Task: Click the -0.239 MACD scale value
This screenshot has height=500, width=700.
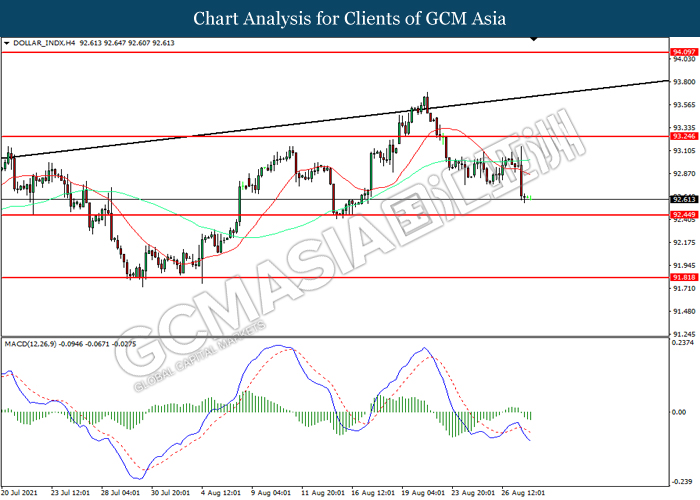Action: point(682,481)
